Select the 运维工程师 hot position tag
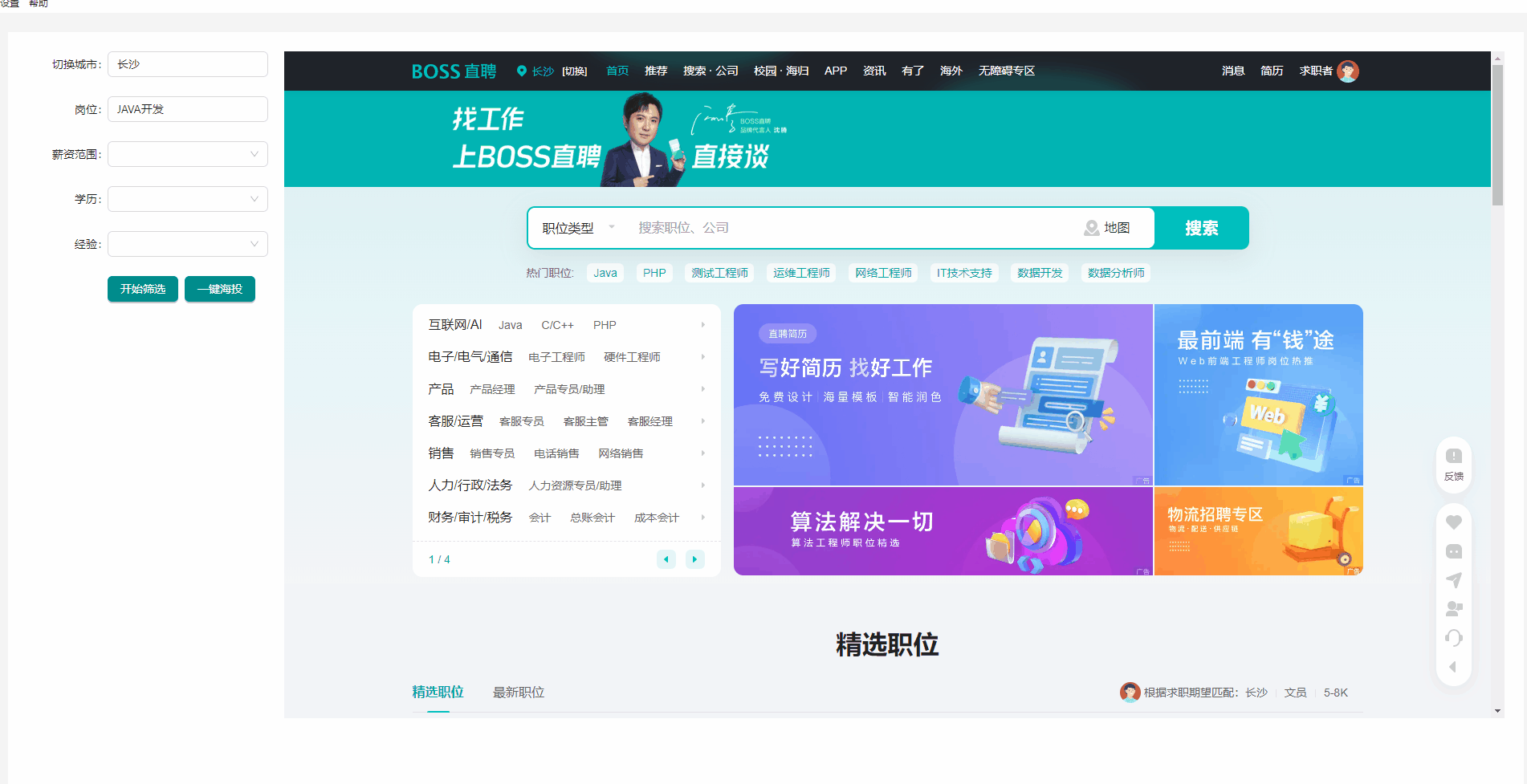This screenshot has width=1527, height=784. coord(802,273)
